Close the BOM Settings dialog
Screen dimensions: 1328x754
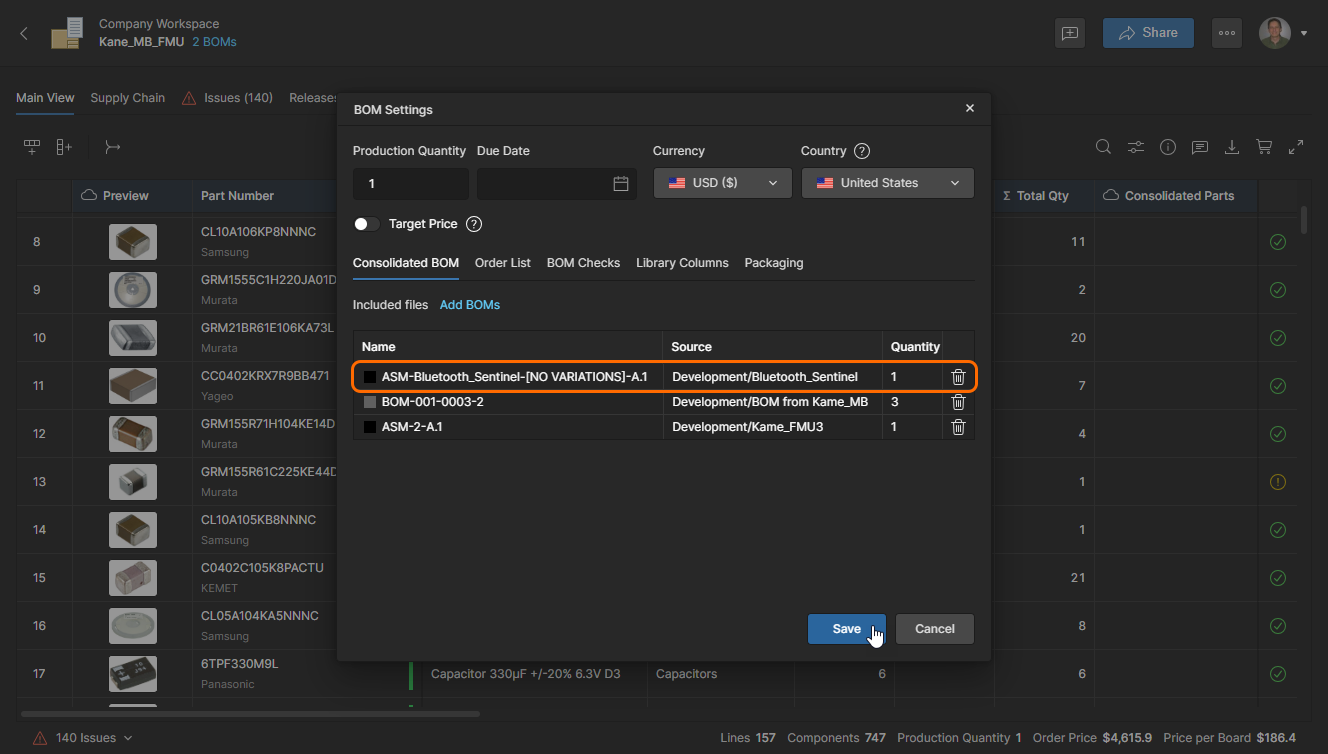click(970, 108)
